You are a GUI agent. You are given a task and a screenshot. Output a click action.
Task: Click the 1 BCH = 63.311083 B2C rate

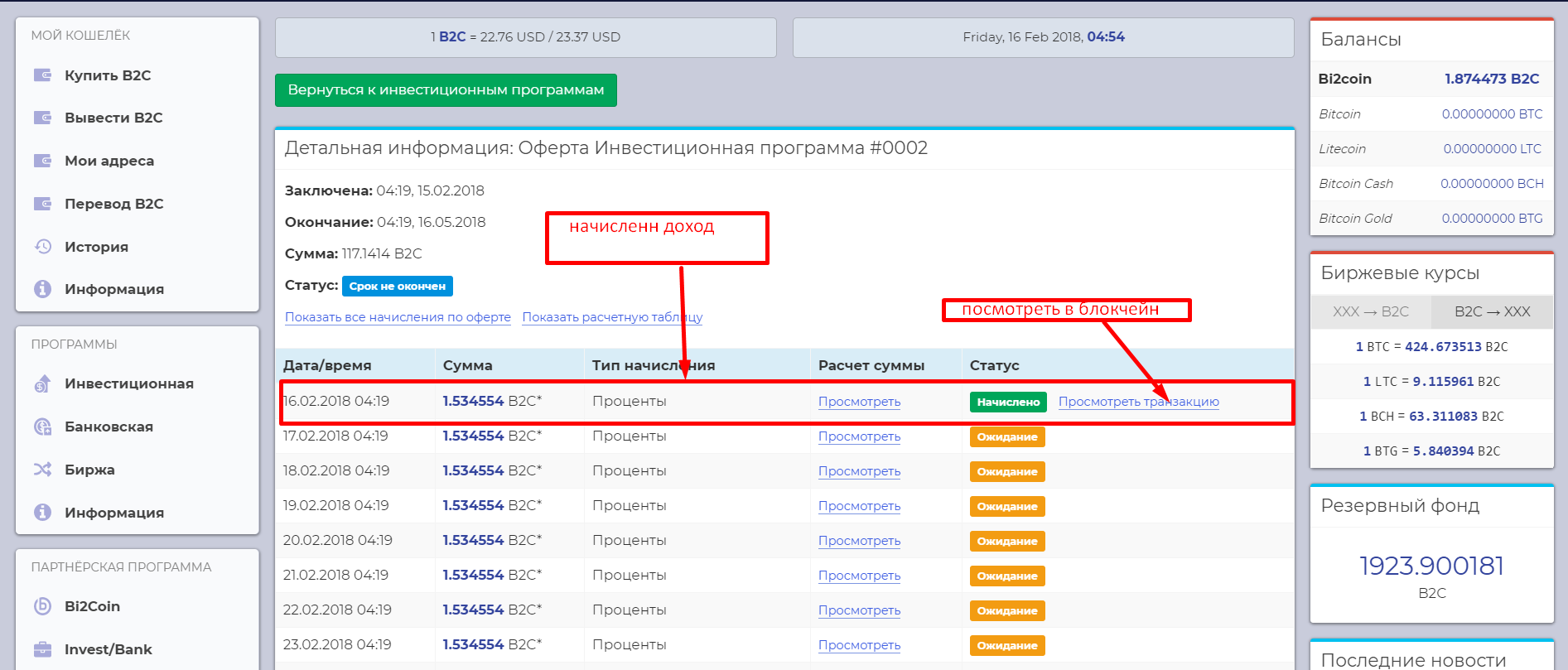(1431, 417)
